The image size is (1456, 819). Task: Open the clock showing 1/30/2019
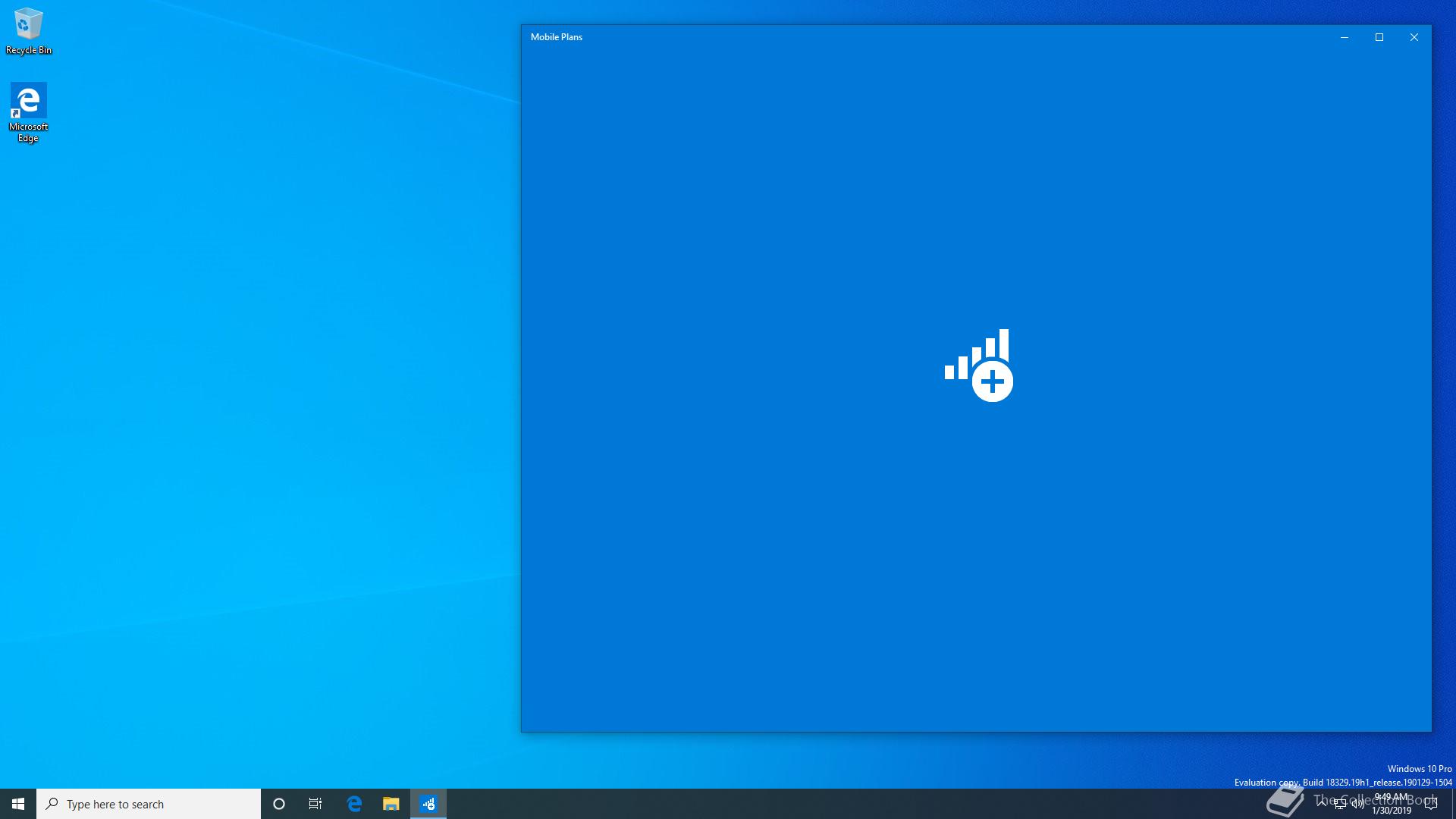click(1392, 804)
